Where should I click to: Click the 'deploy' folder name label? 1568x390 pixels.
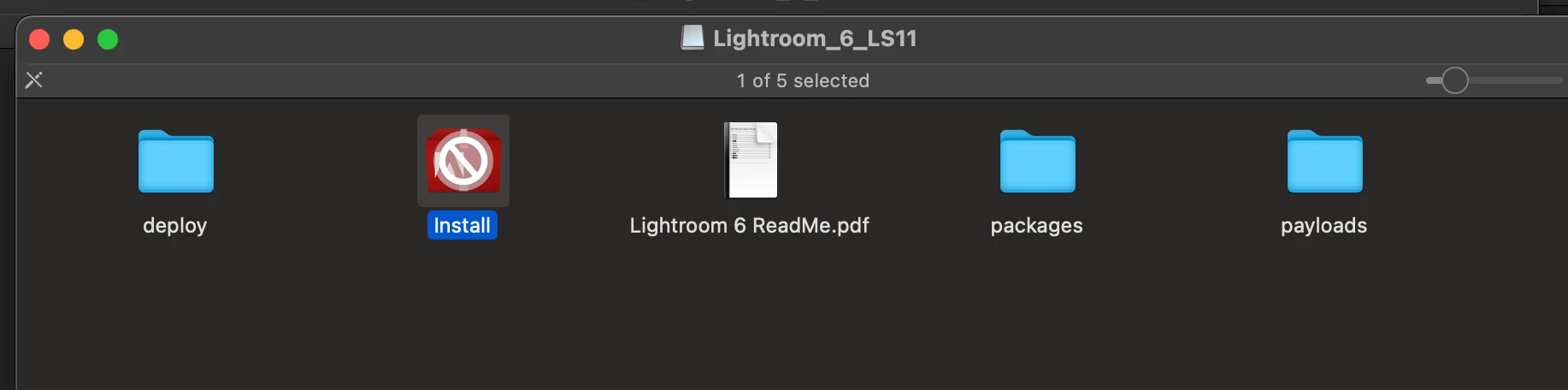click(175, 226)
